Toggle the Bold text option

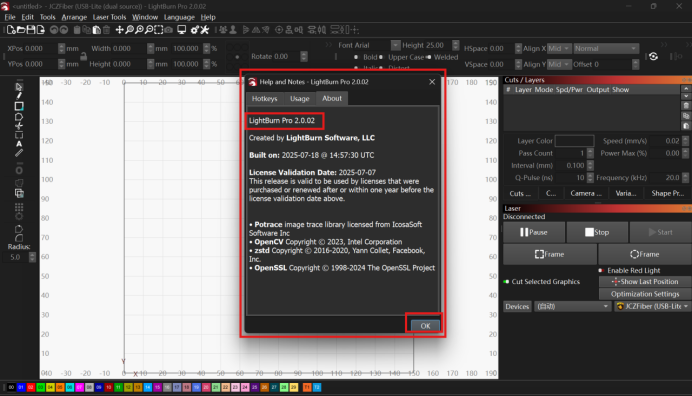[x=366, y=57]
